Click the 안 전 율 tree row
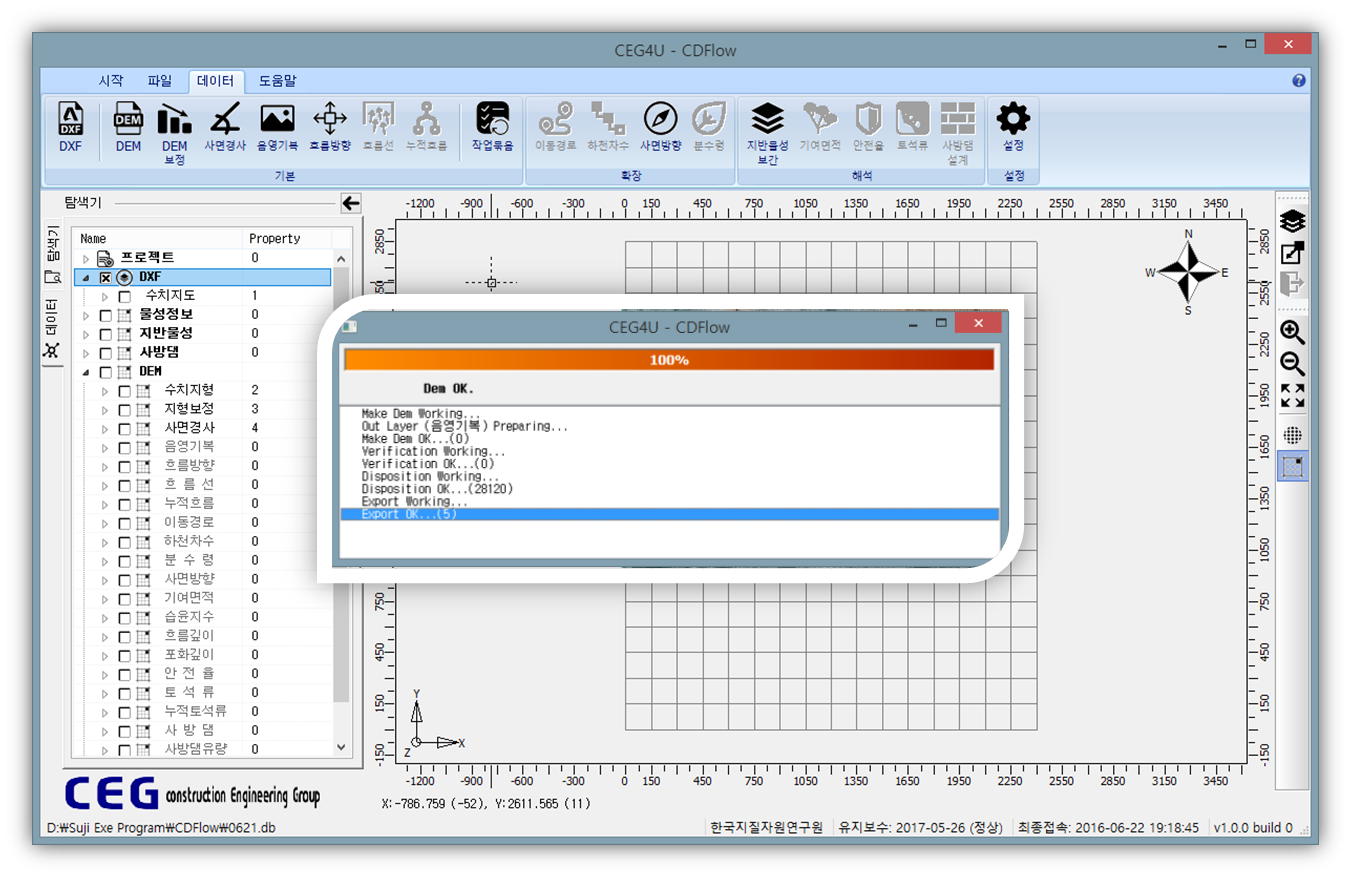1351x877 pixels. pyautogui.click(x=203, y=673)
